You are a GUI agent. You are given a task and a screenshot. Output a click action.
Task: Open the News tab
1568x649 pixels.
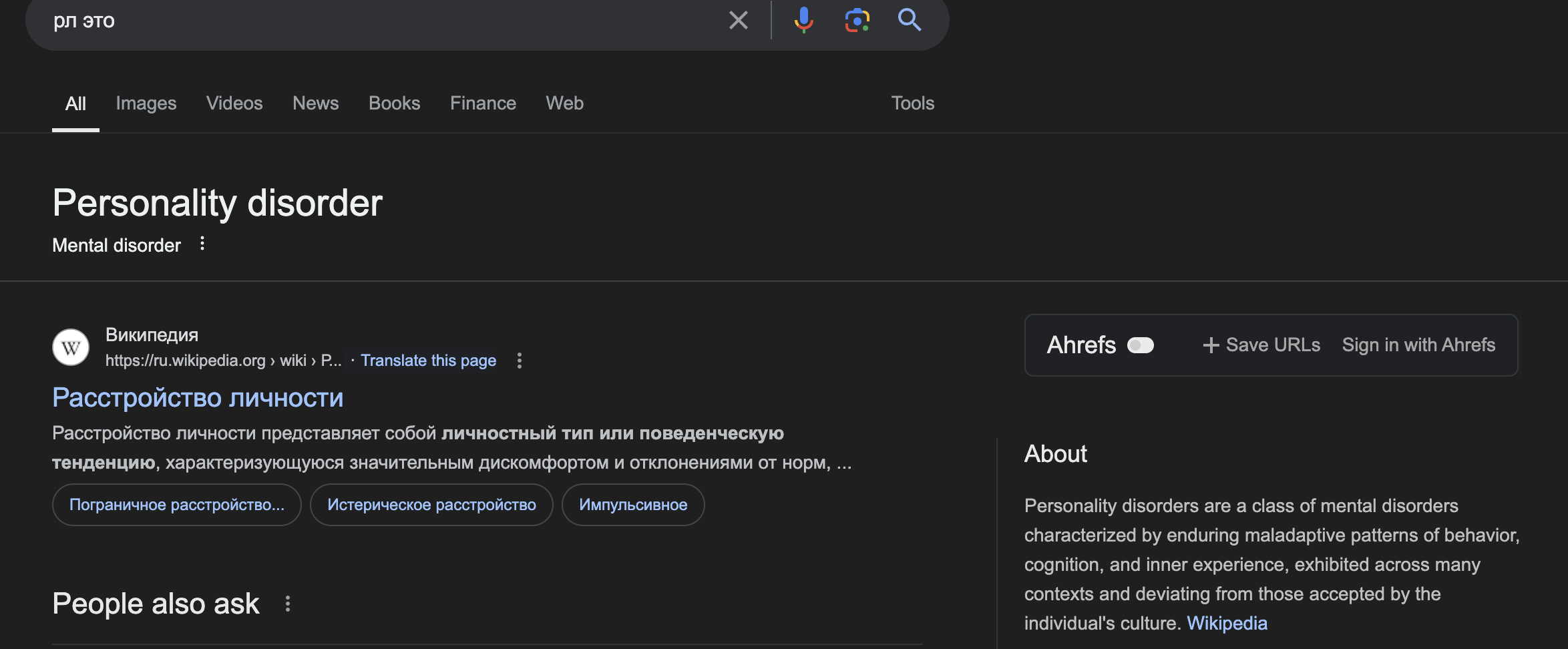point(316,103)
